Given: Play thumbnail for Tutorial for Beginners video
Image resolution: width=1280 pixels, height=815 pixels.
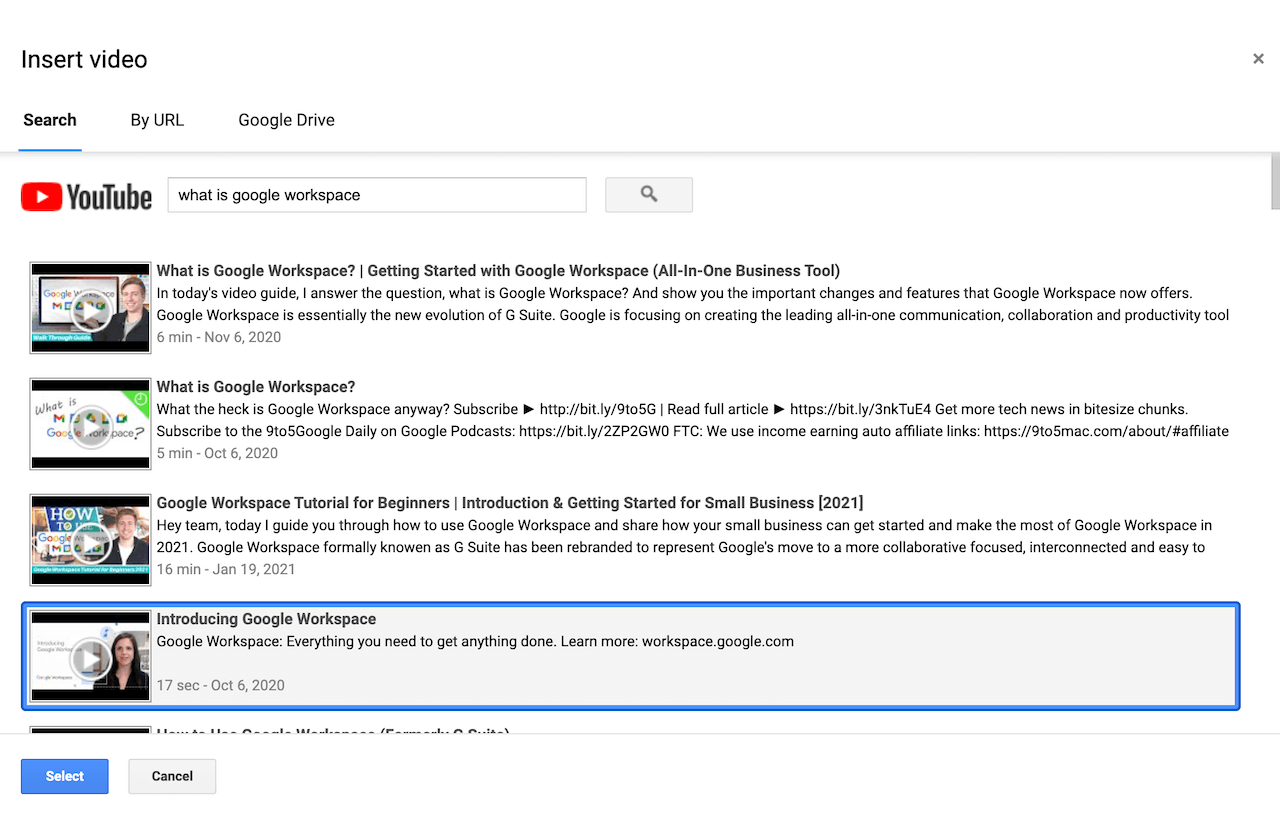Looking at the screenshot, I should click(91, 540).
